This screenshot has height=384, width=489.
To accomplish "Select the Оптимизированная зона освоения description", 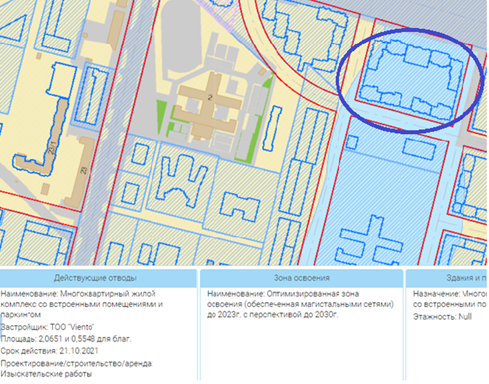I will 300,304.
